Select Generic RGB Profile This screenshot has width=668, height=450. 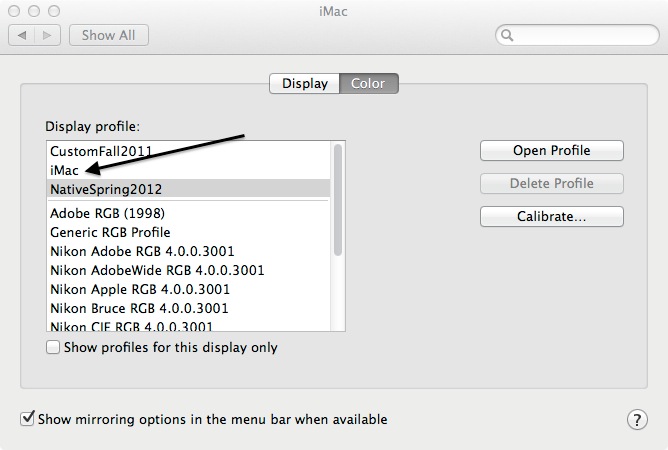click(188, 232)
